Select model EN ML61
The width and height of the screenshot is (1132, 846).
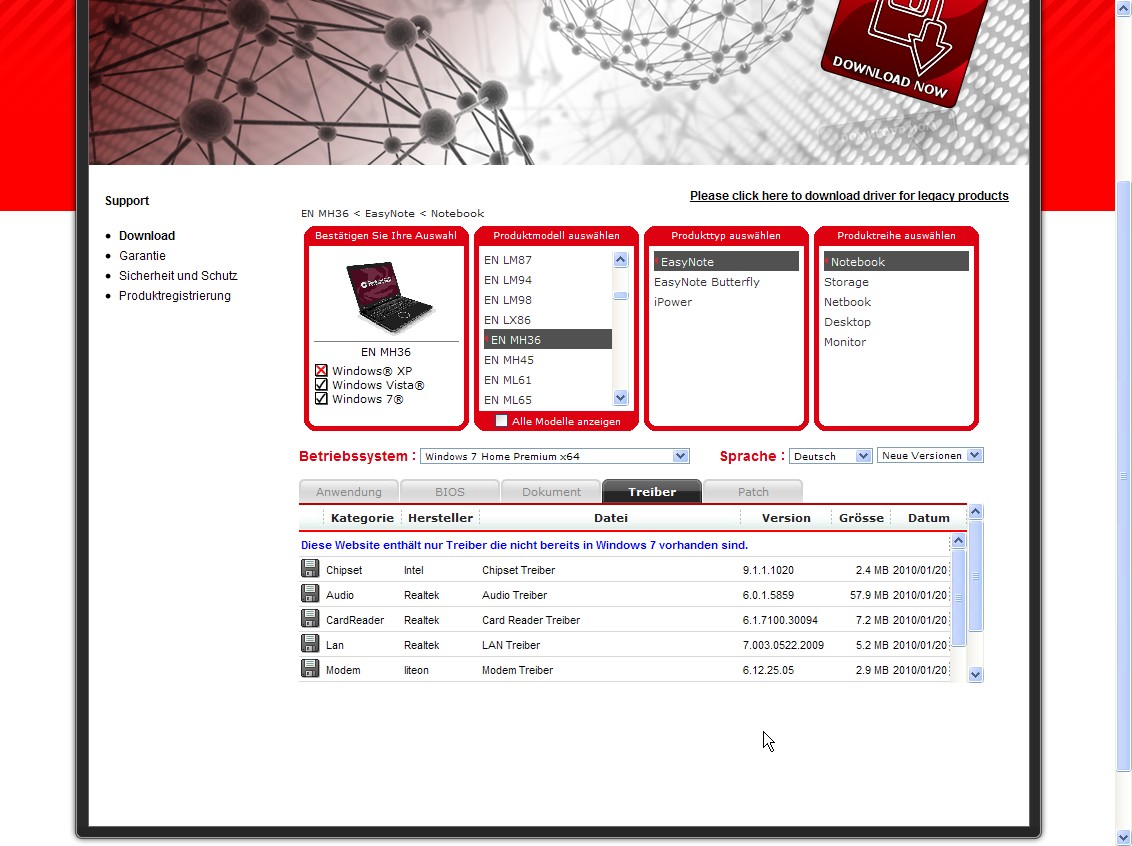pyautogui.click(x=508, y=380)
